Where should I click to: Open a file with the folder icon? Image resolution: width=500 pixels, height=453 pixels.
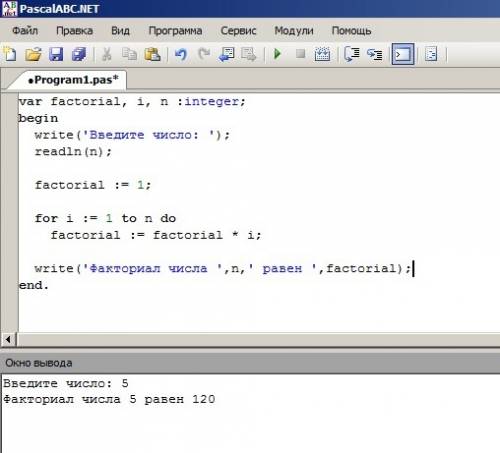(33, 54)
